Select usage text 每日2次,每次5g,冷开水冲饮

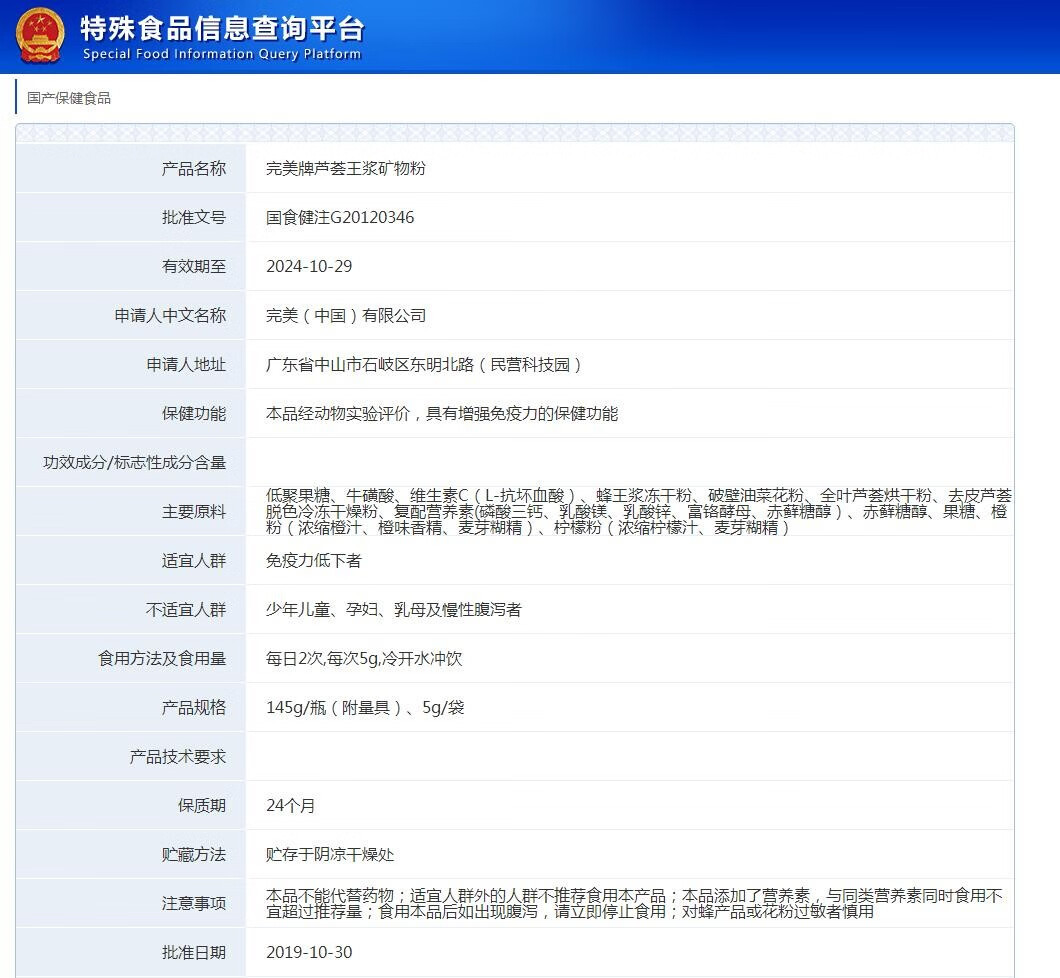tap(364, 658)
